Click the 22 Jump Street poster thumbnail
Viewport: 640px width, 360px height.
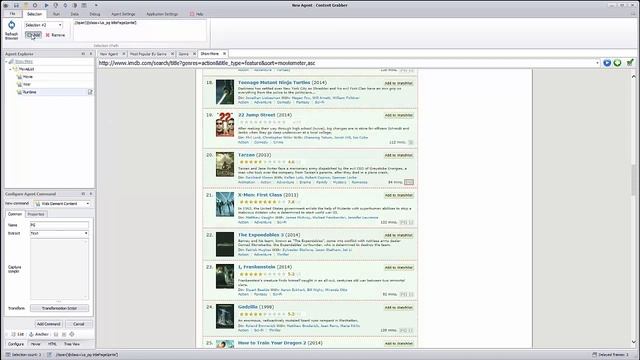(x=225, y=124)
